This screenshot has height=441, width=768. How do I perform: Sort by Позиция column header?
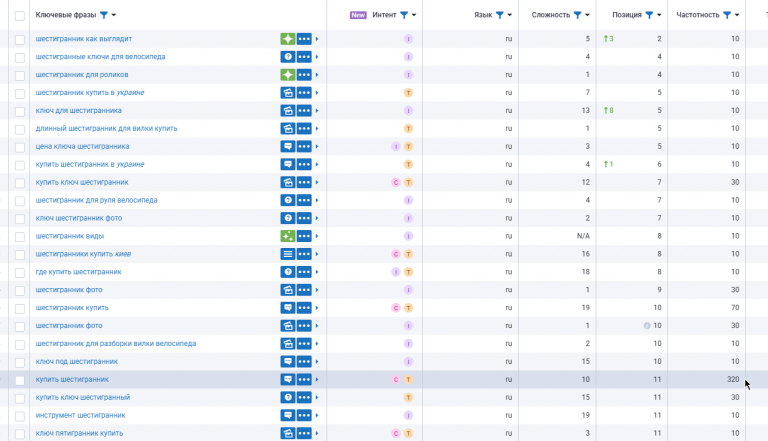(626, 15)
